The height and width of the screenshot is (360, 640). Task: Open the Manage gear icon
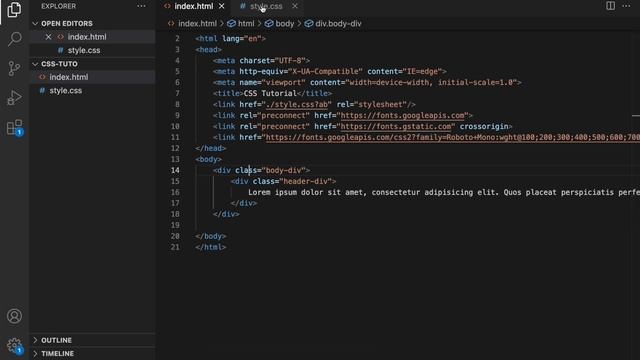[14, 345]
